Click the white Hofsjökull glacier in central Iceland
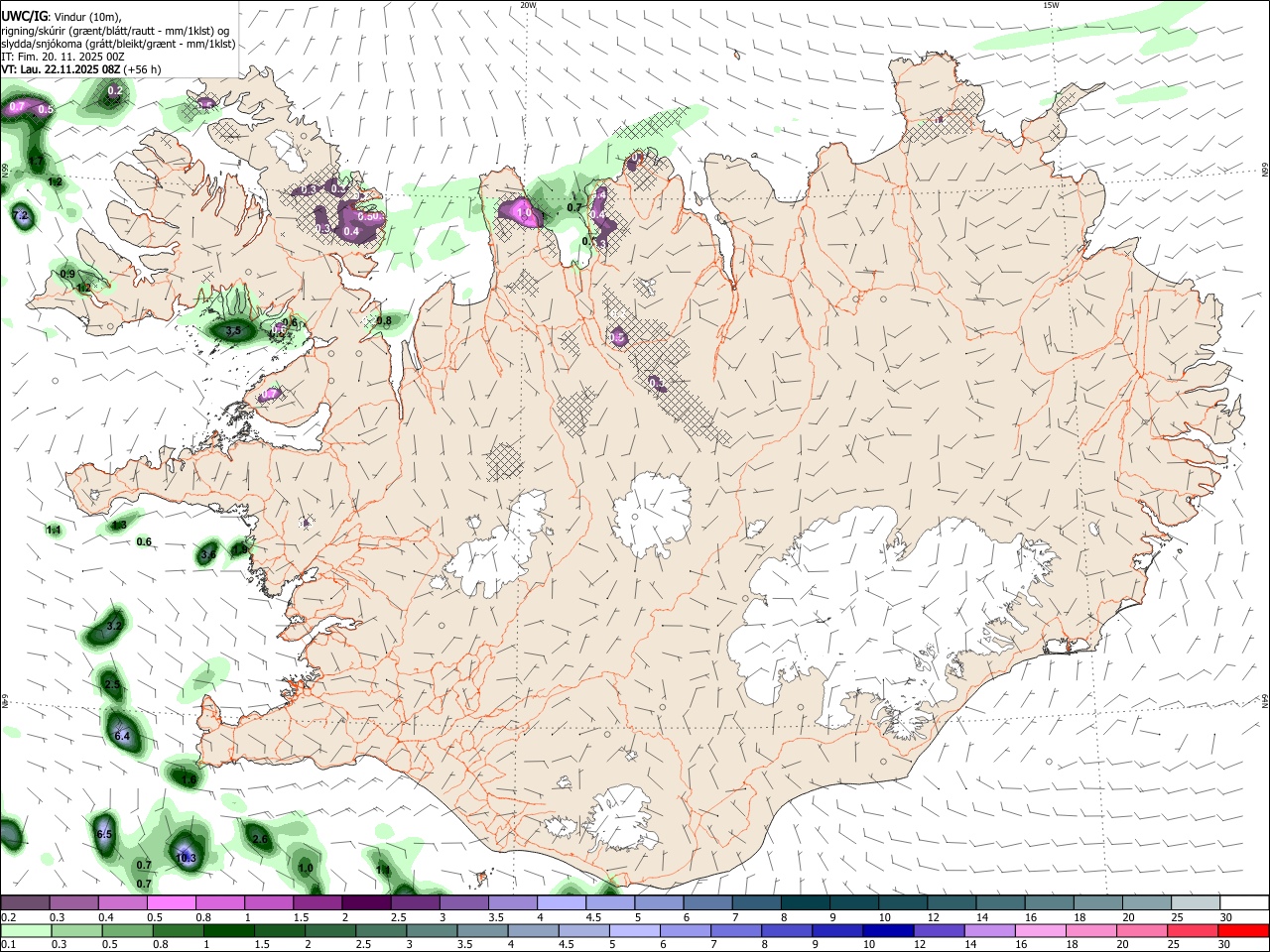The image size is (1270, 952). (x=652, y=513)
